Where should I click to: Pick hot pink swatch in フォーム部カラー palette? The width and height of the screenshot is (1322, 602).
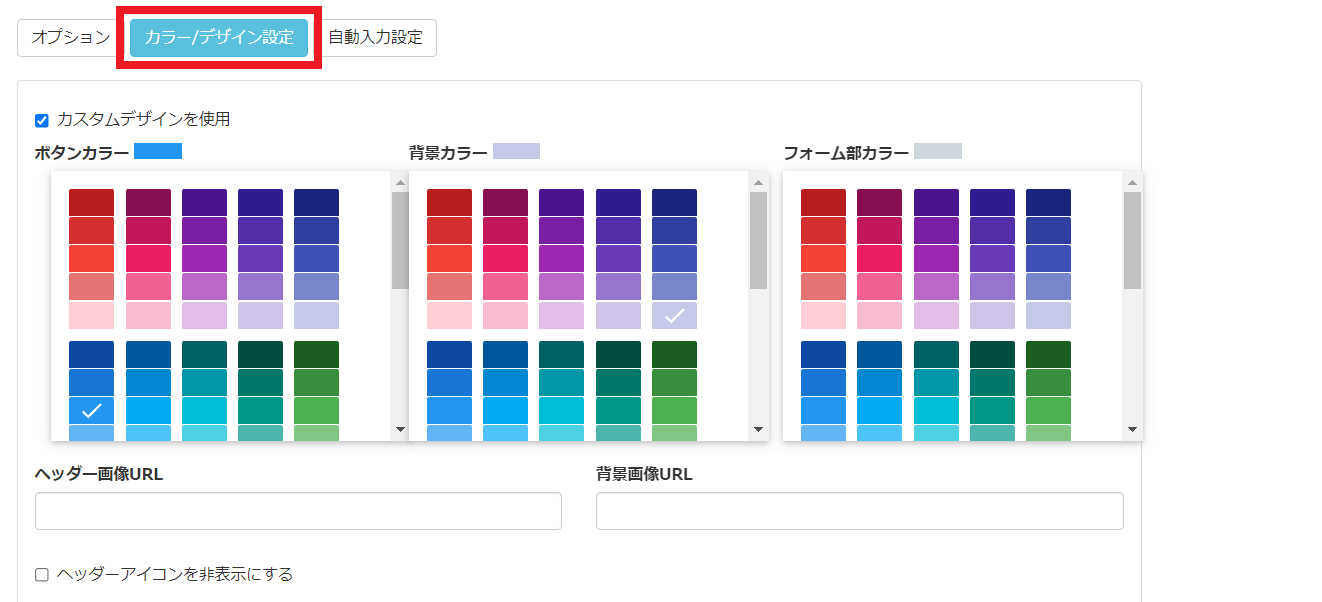(x=879, y=259)
